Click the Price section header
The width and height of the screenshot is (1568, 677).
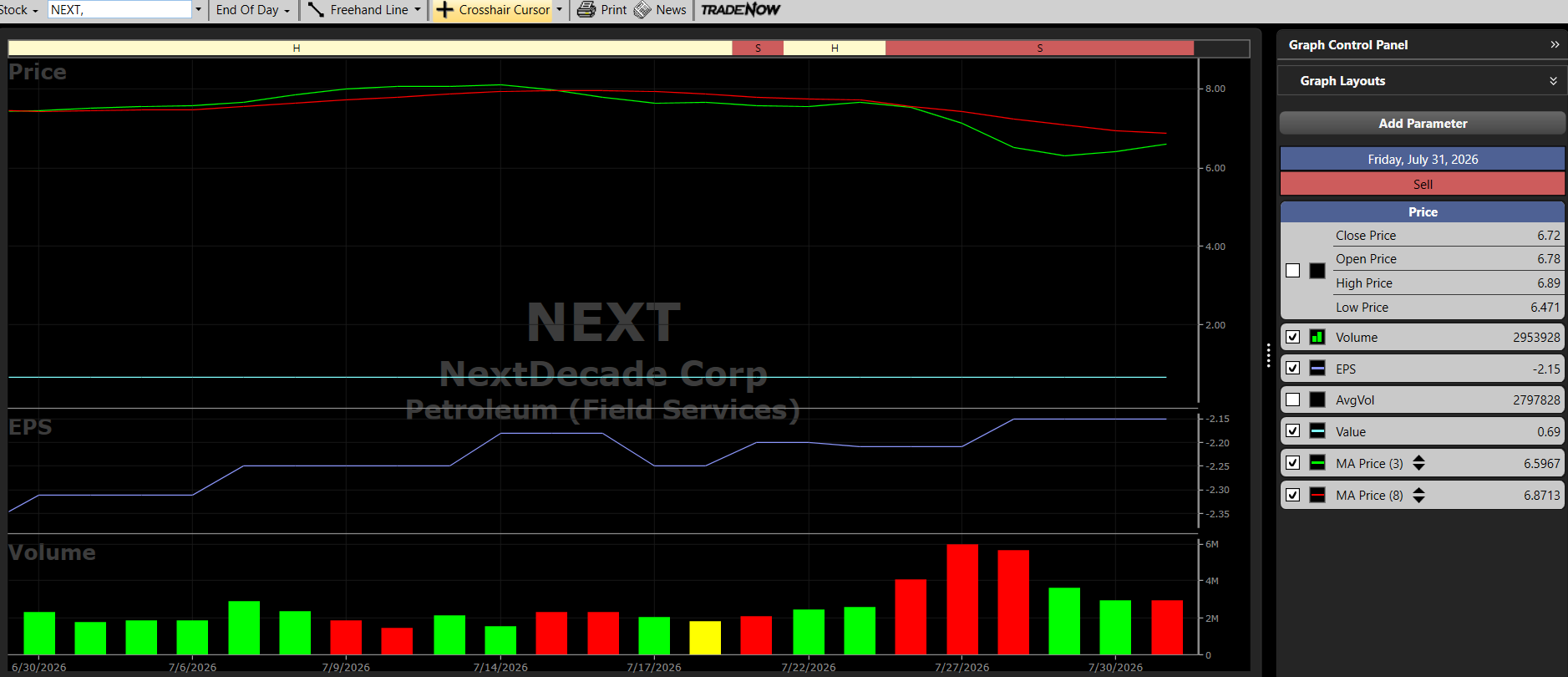coord(1423,211)
